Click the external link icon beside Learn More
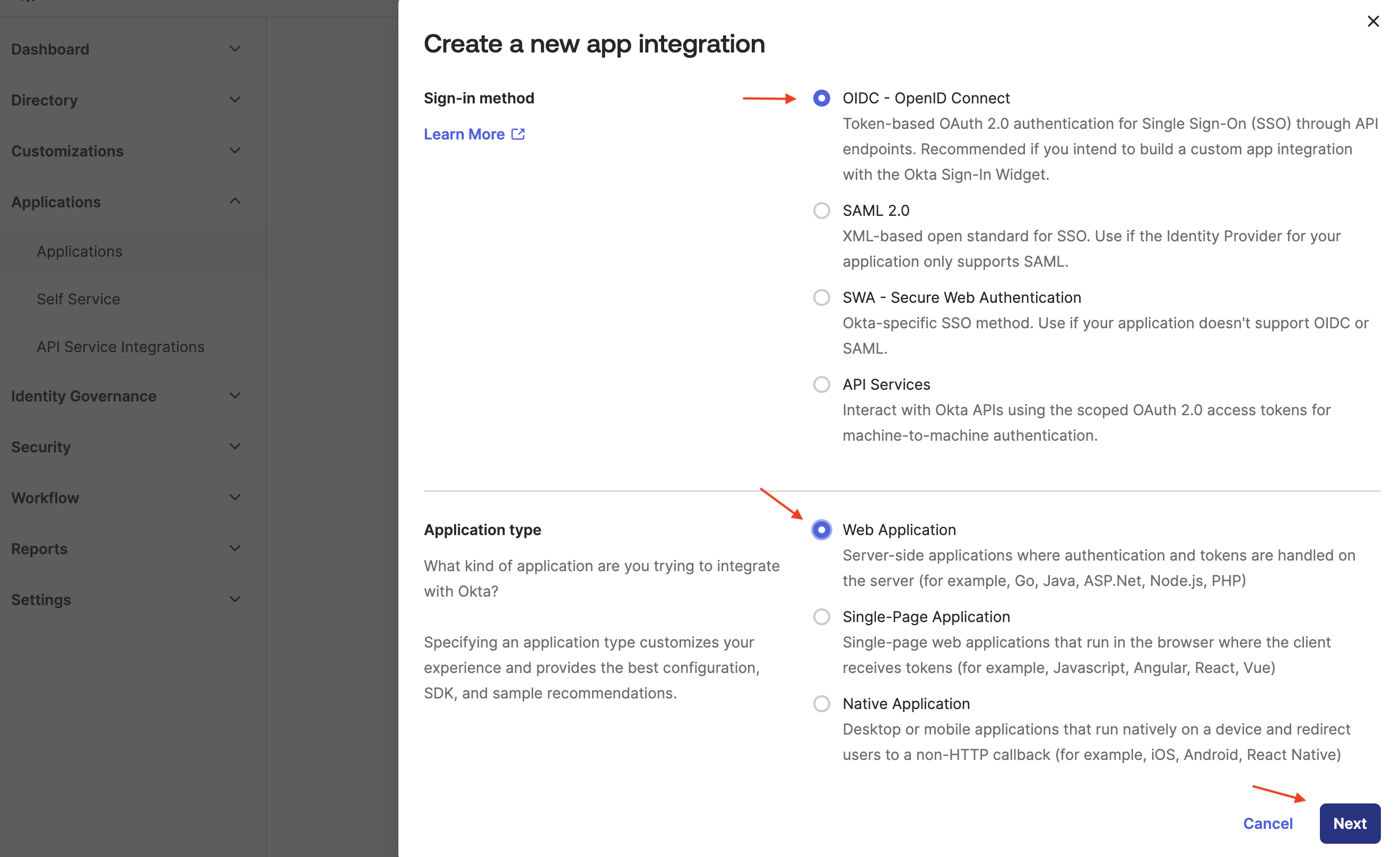1400x857 pixels. point(518,134)
